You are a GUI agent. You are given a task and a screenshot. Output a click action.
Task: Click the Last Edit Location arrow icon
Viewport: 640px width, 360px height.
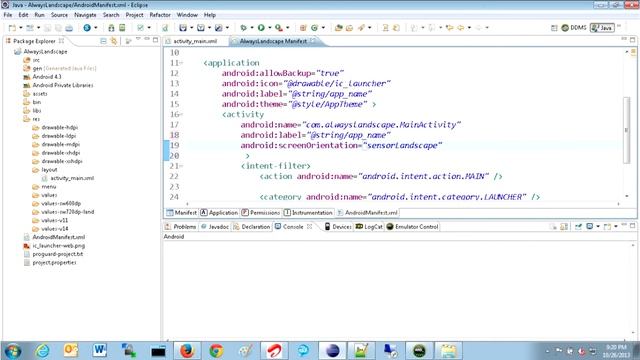[x=450, y=28]
